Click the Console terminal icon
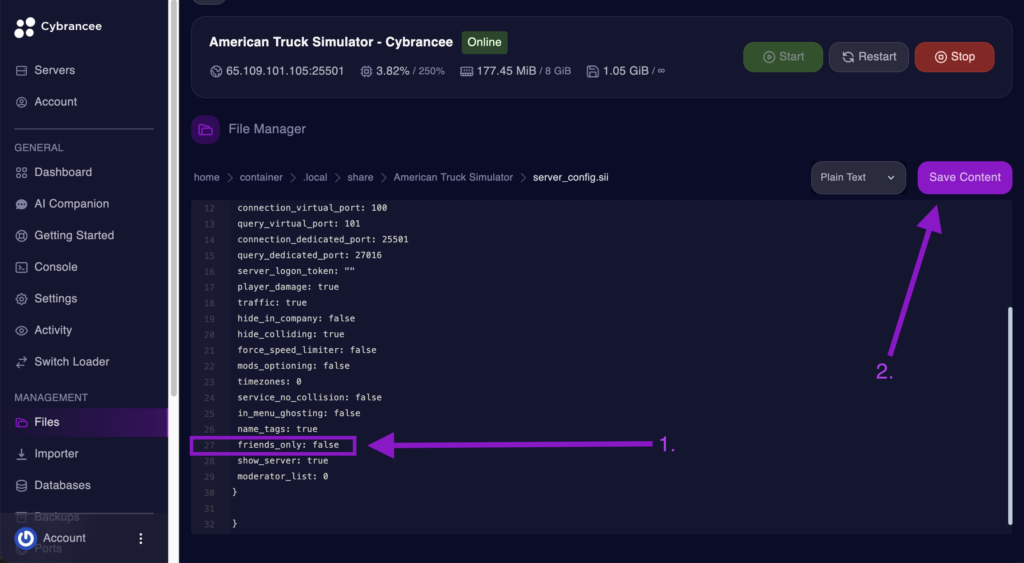 22,267
